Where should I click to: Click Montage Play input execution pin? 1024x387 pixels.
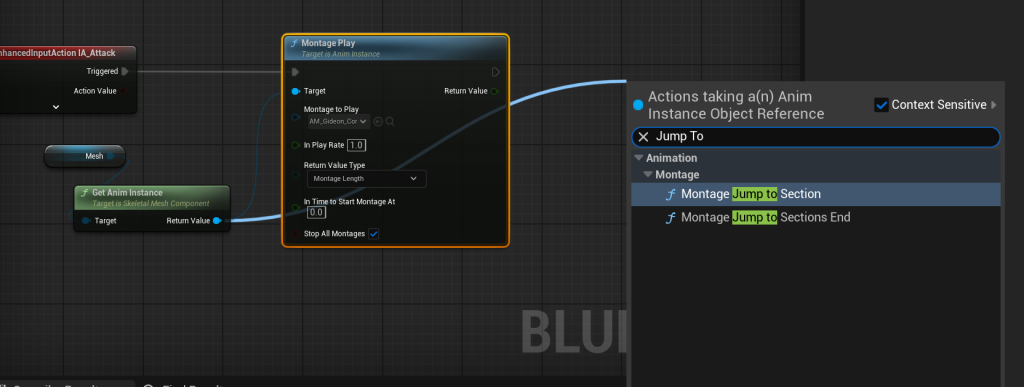pos(296,72)
